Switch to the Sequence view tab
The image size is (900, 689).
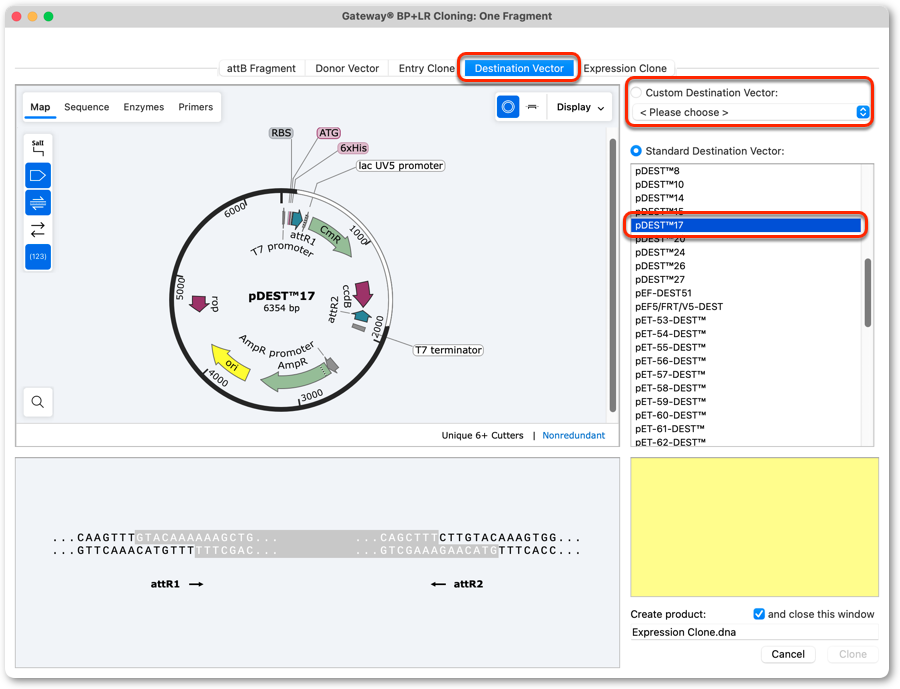tap(87, 107)
